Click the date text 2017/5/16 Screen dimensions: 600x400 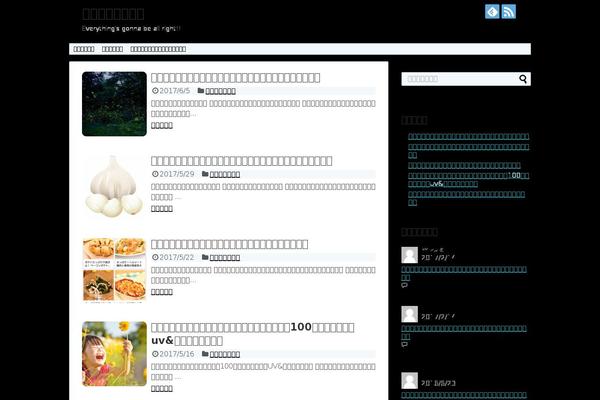coord(177,354)
